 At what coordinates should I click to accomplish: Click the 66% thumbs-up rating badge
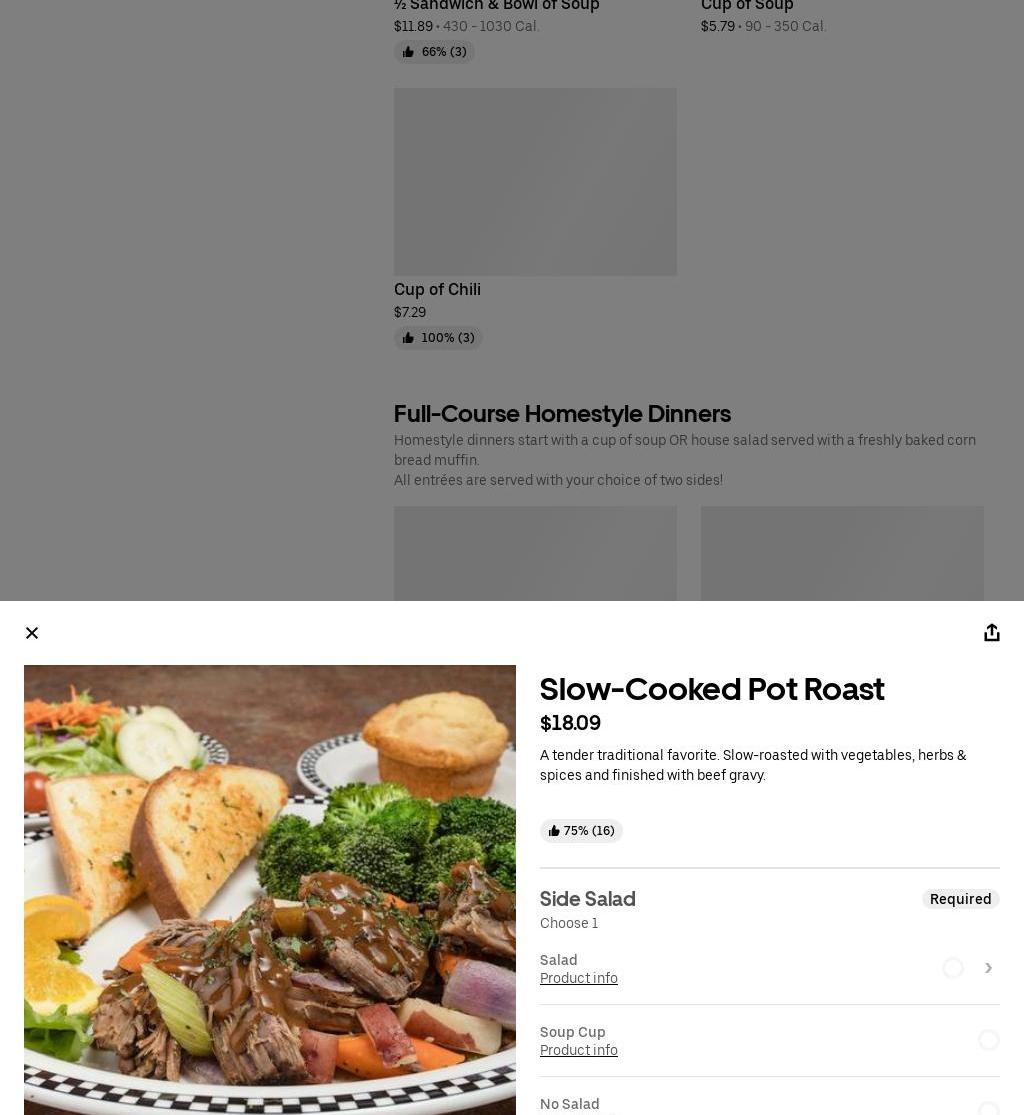coord(434,52)
